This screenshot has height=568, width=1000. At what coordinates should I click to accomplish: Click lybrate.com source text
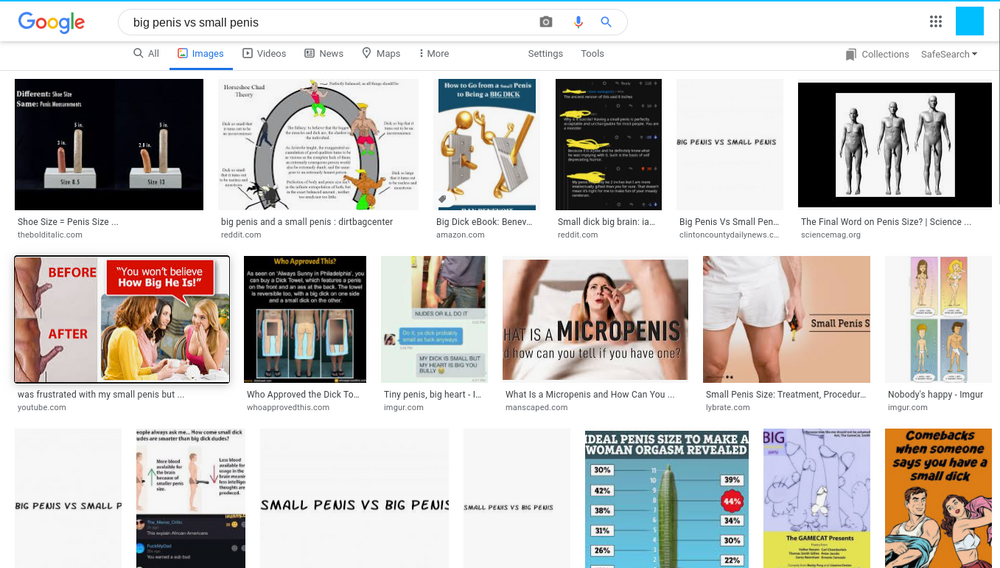point(728,407)
